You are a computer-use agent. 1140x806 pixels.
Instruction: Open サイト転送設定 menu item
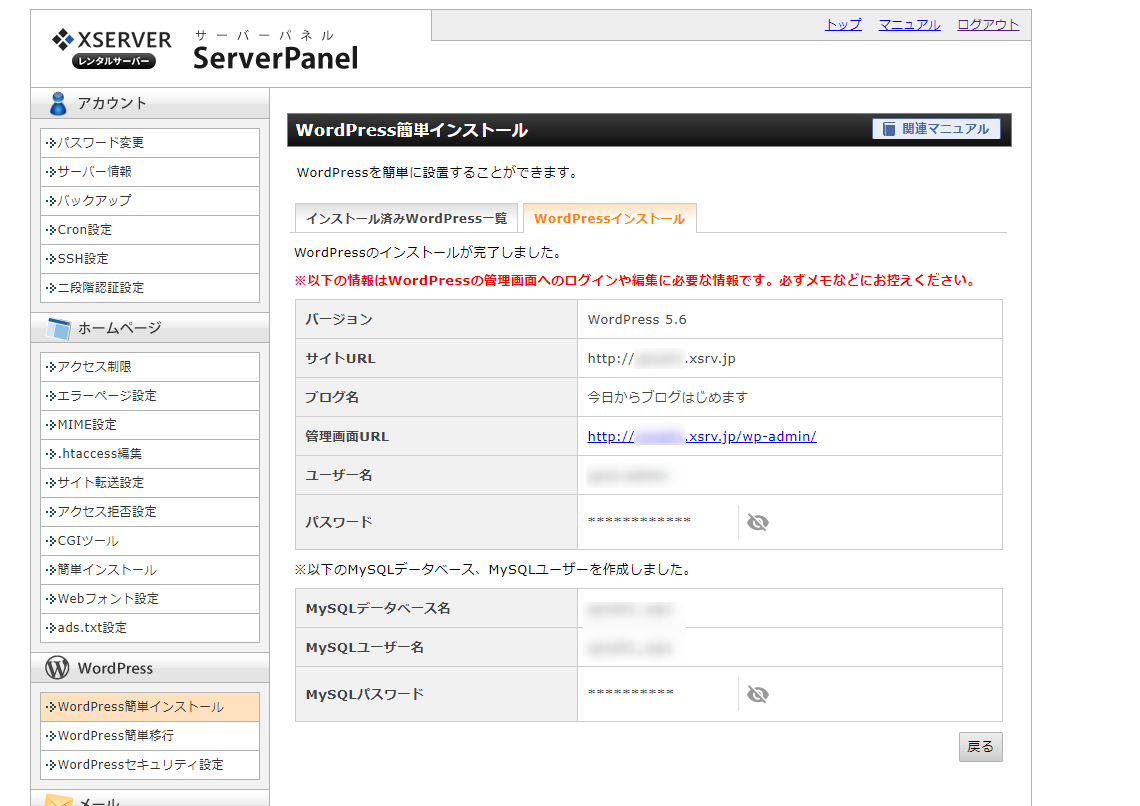tap(150, 483)
